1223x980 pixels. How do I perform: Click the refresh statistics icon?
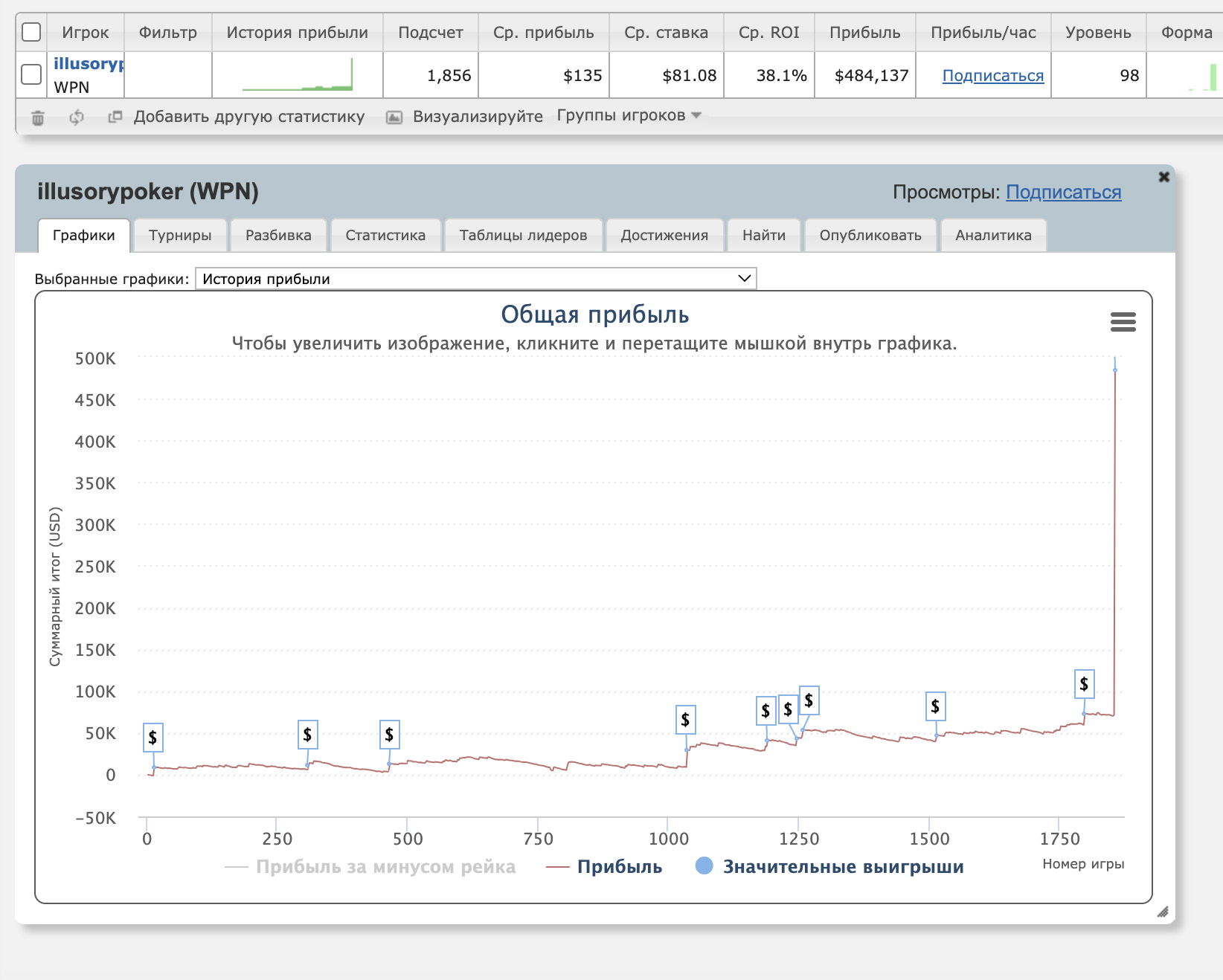77,117
